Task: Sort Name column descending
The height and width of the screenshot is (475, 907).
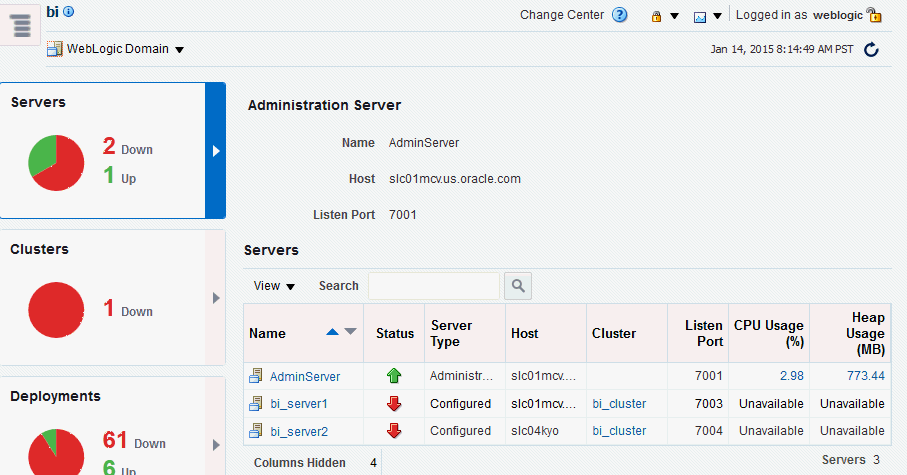Action: point(351,332)
